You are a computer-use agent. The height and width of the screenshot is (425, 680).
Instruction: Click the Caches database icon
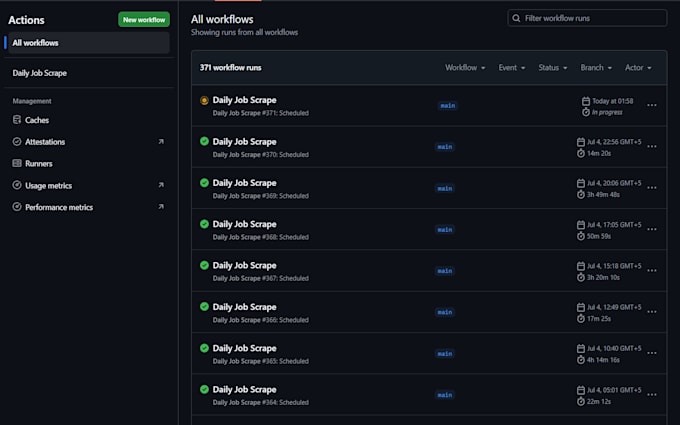coord(17,120)
